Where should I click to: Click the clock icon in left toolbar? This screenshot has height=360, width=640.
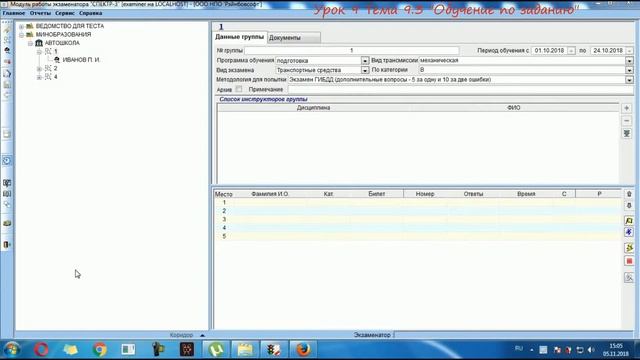[x=7, y=161]
